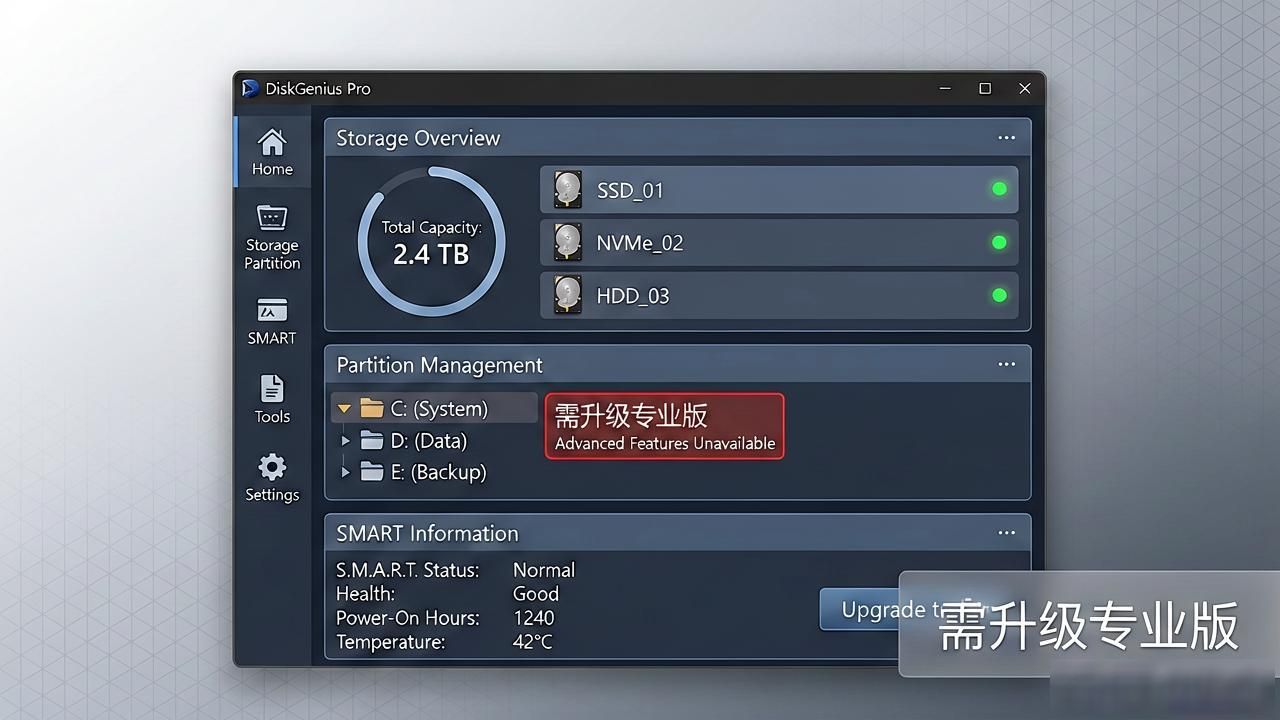Minimize the DiskGenius Pro window
This screenshot has width=1280, height=720.
coord(945,88)
